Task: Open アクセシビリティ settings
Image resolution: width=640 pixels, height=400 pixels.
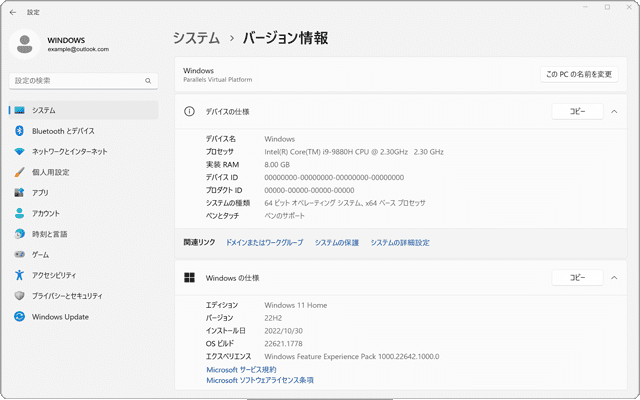Action: [x=84, y=275]
